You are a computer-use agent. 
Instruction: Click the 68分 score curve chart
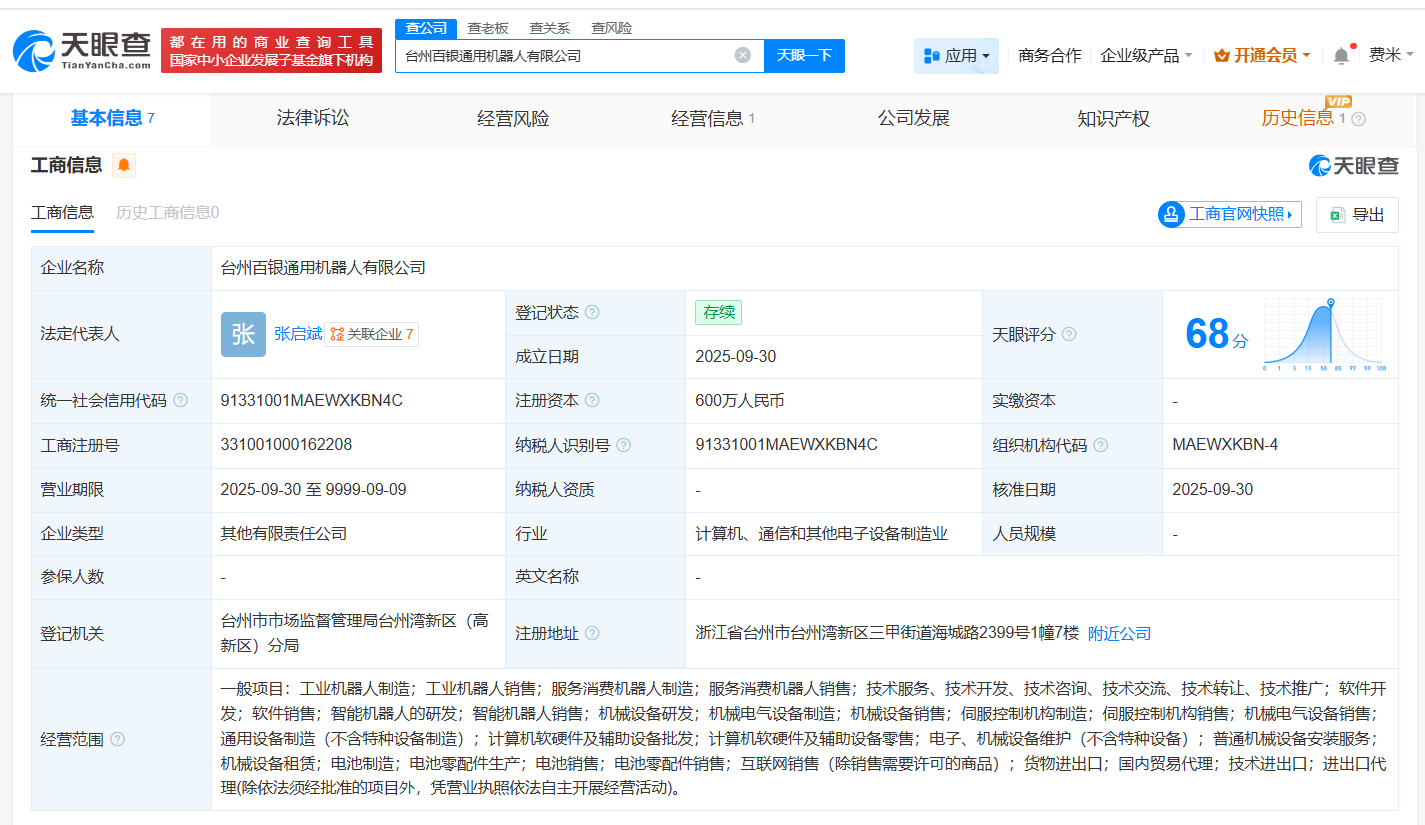pyautogui.click(x=1325, y=335)
